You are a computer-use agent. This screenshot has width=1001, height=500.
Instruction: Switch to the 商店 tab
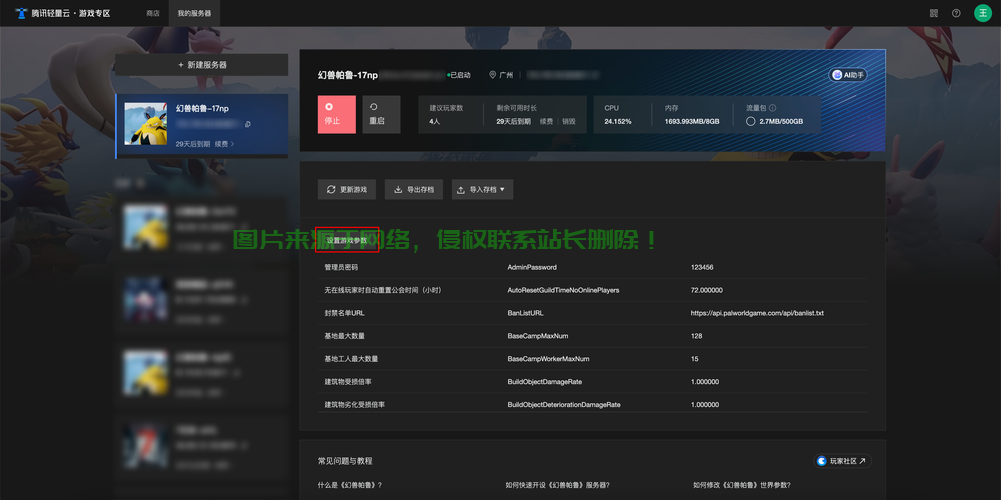[153, 13]
